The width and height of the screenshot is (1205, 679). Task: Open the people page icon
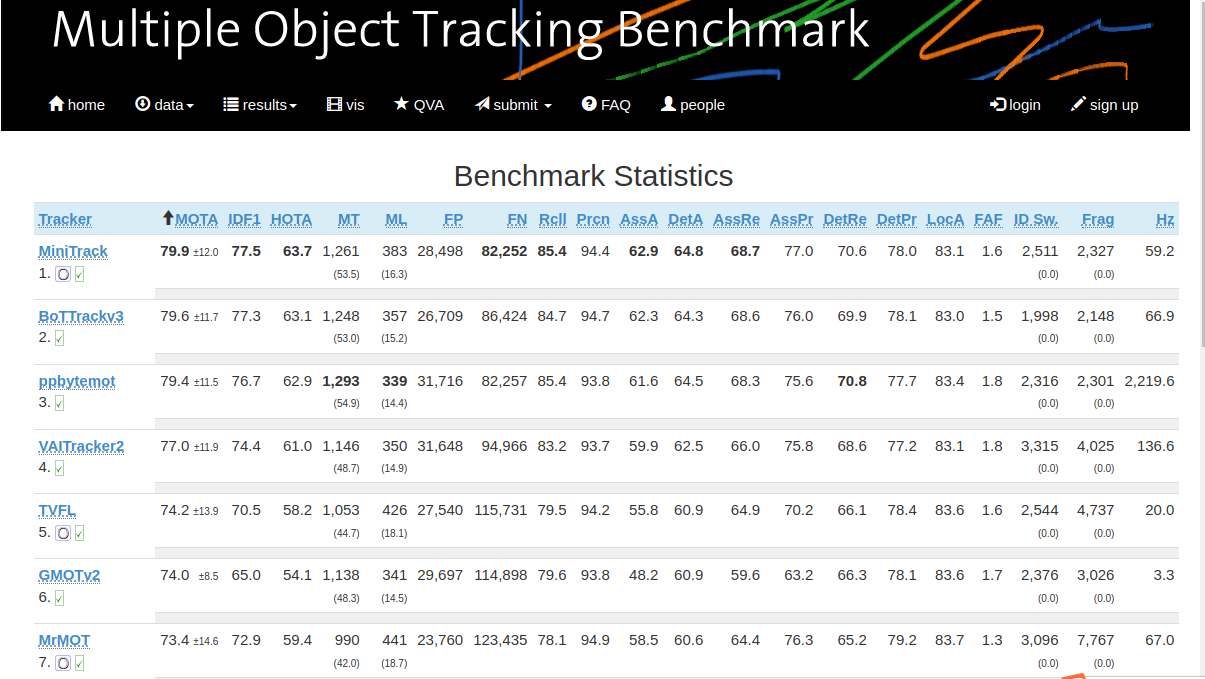(668, 104)
